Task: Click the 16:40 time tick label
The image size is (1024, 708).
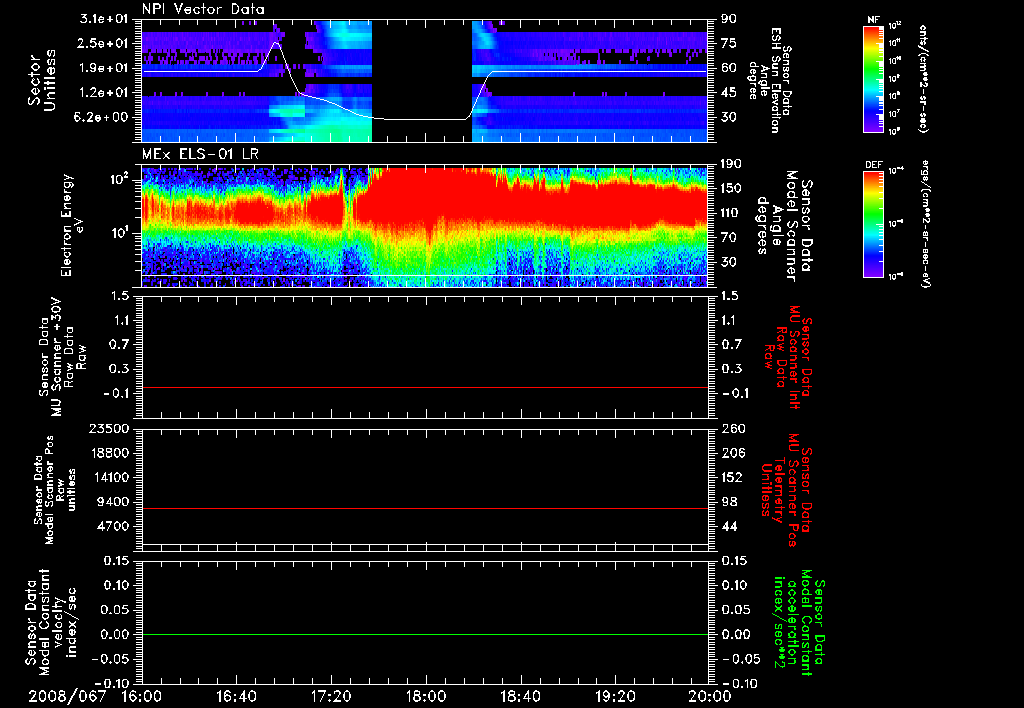Action: coord(236,697)
